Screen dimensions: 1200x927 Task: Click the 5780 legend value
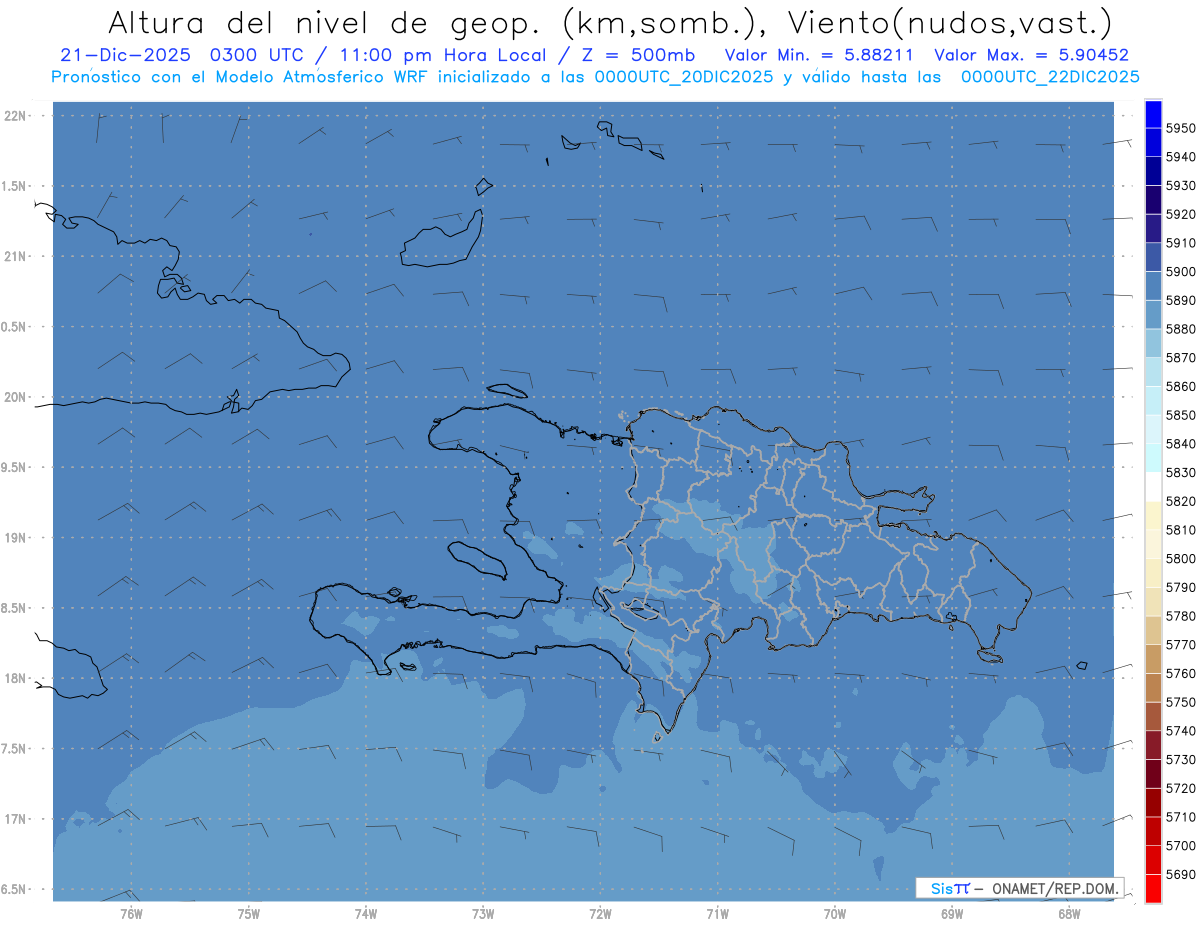(x=1181, y=616)
